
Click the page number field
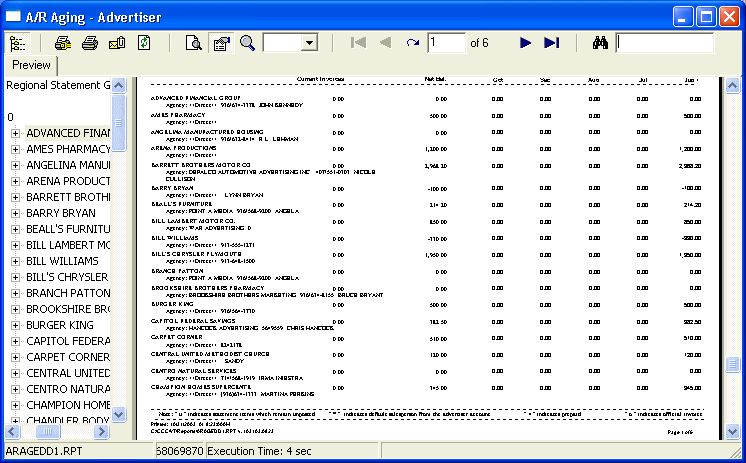(x=446, y=43)
